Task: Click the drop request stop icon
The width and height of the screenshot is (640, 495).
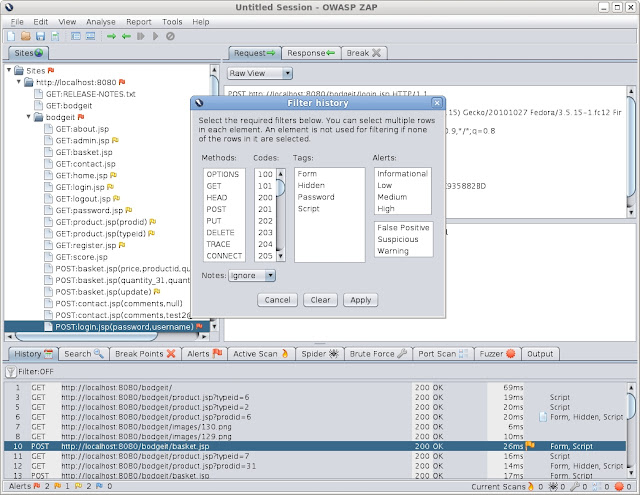Action: click(x=170, y=36)
